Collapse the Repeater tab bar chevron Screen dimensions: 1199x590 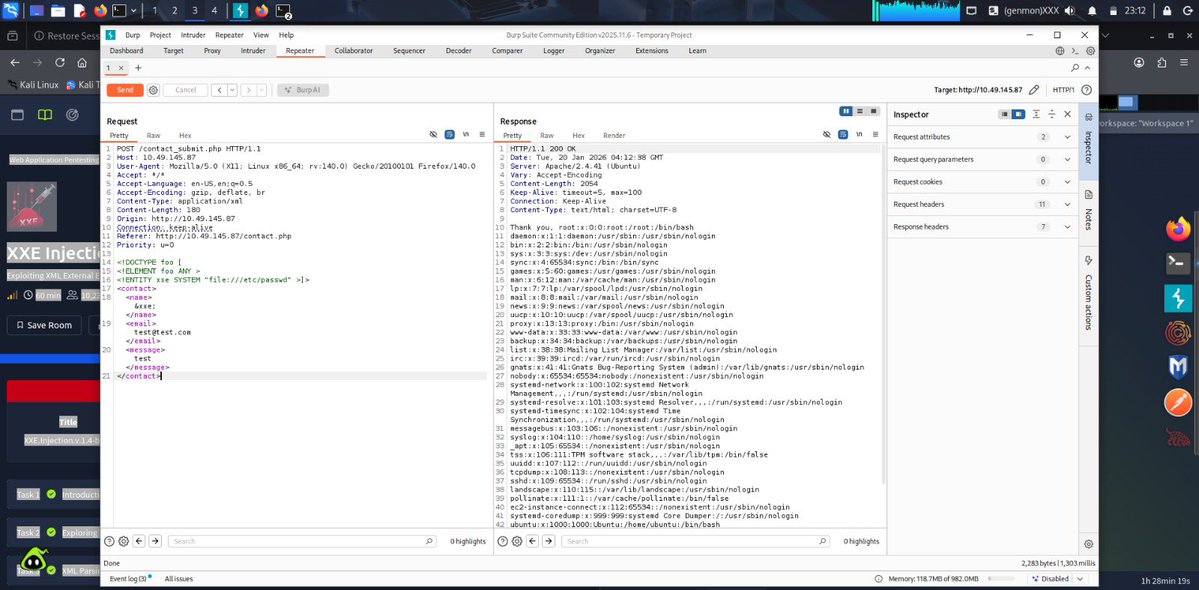coord(1089,68)
